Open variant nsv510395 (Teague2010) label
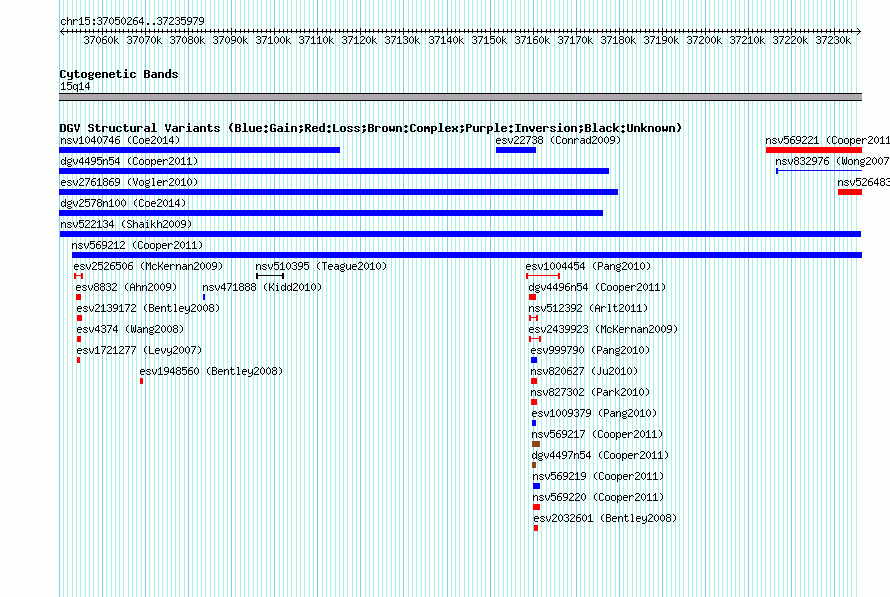 coord(321,266)
